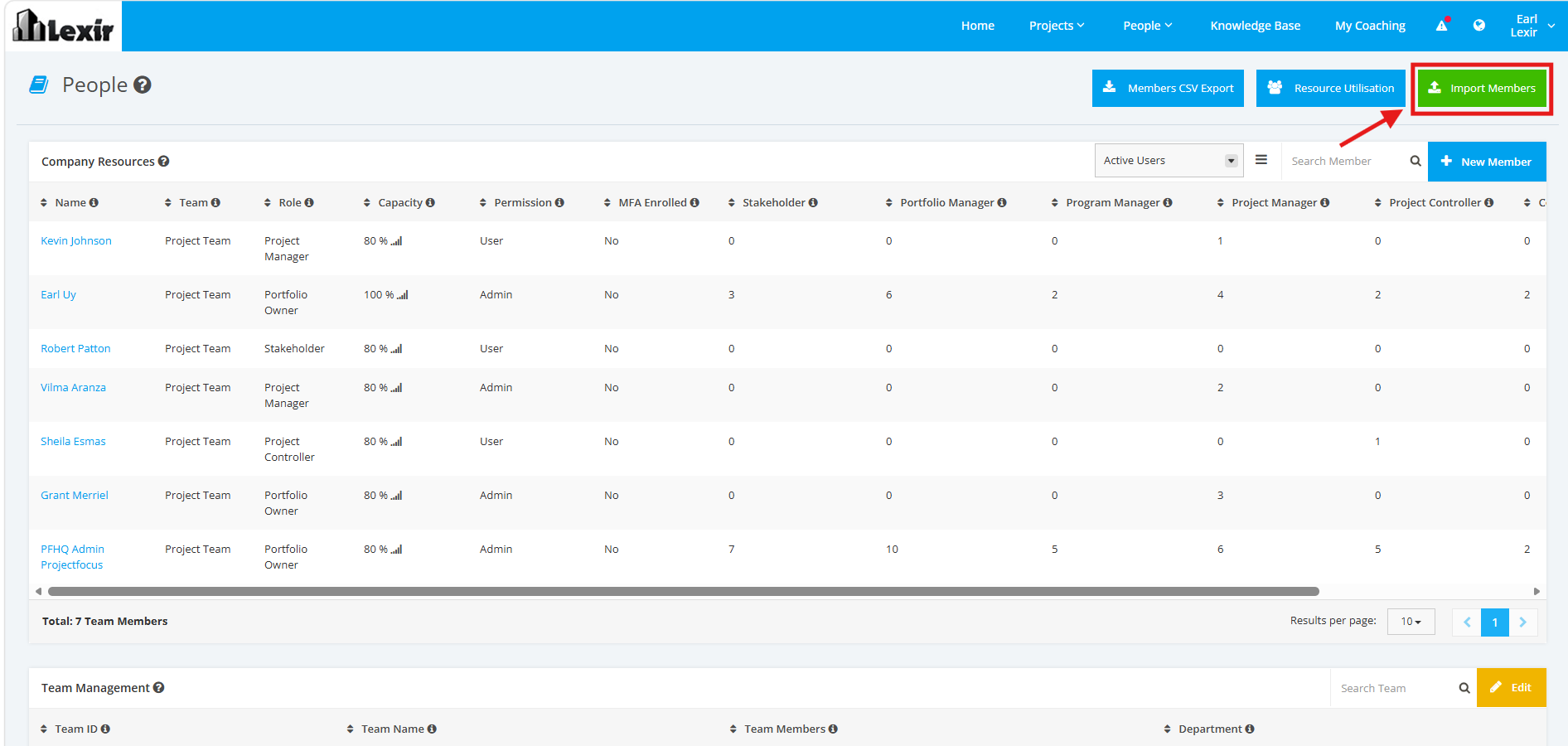
Task: Show info icon beside Program Manager
Action: click(1168, 203)
